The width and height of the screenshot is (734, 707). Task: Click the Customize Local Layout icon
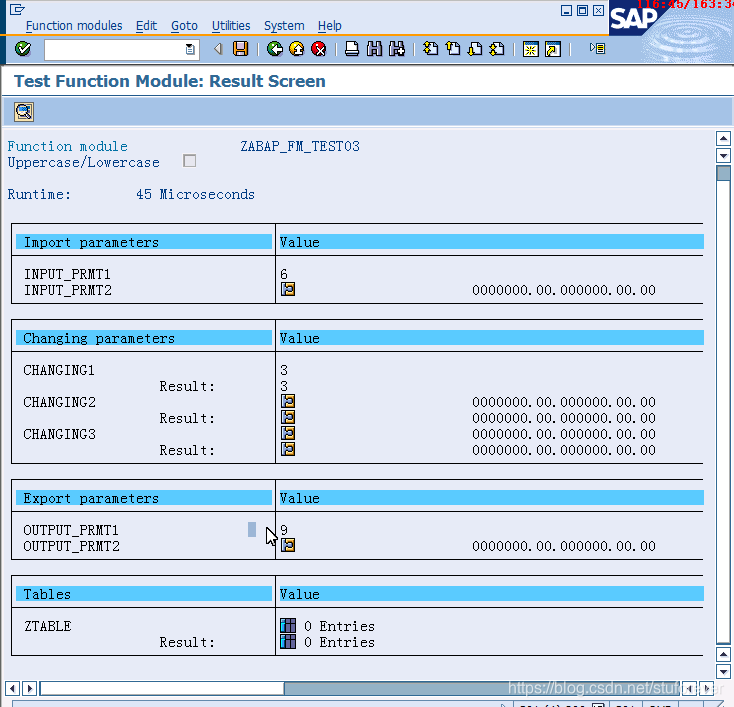[x=597, y=48]
